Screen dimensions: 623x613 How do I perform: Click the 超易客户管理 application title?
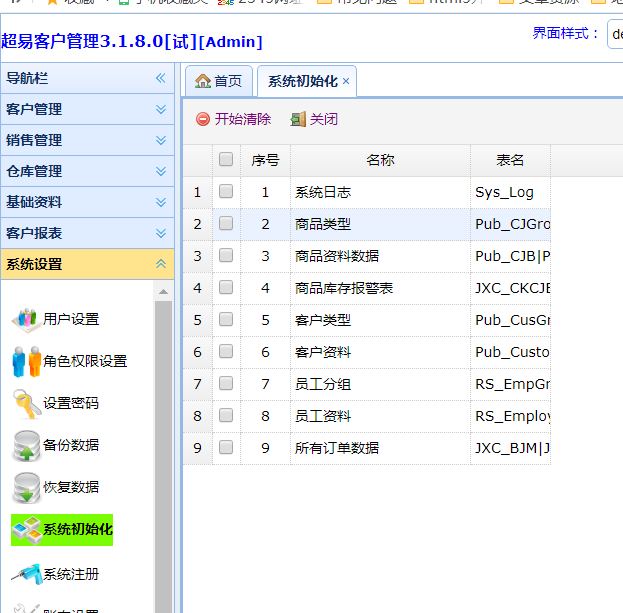[x=132, y=41]
